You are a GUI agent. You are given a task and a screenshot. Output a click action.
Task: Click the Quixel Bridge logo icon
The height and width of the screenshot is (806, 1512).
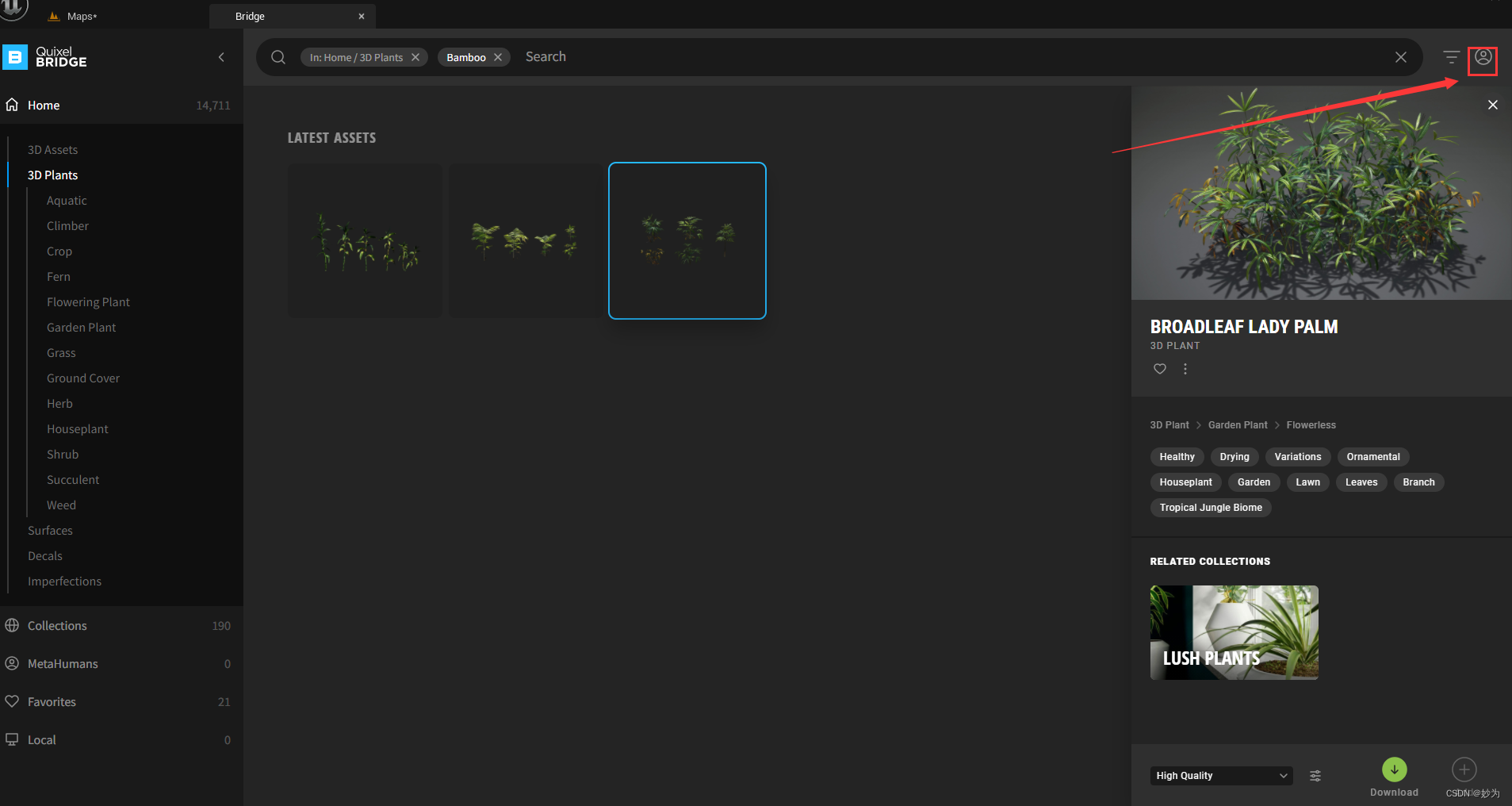15,57
